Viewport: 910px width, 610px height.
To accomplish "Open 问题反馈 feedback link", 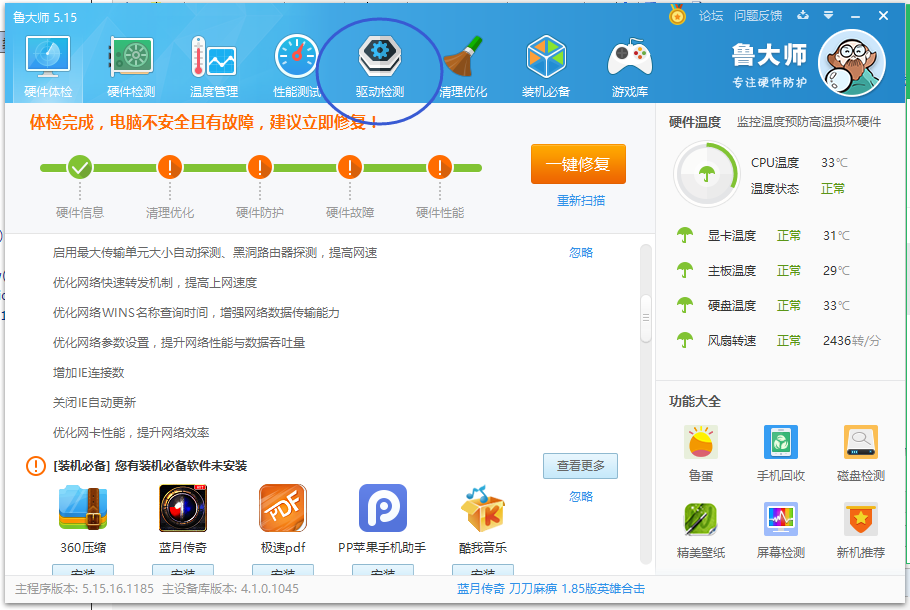I will tap(757, 16).
